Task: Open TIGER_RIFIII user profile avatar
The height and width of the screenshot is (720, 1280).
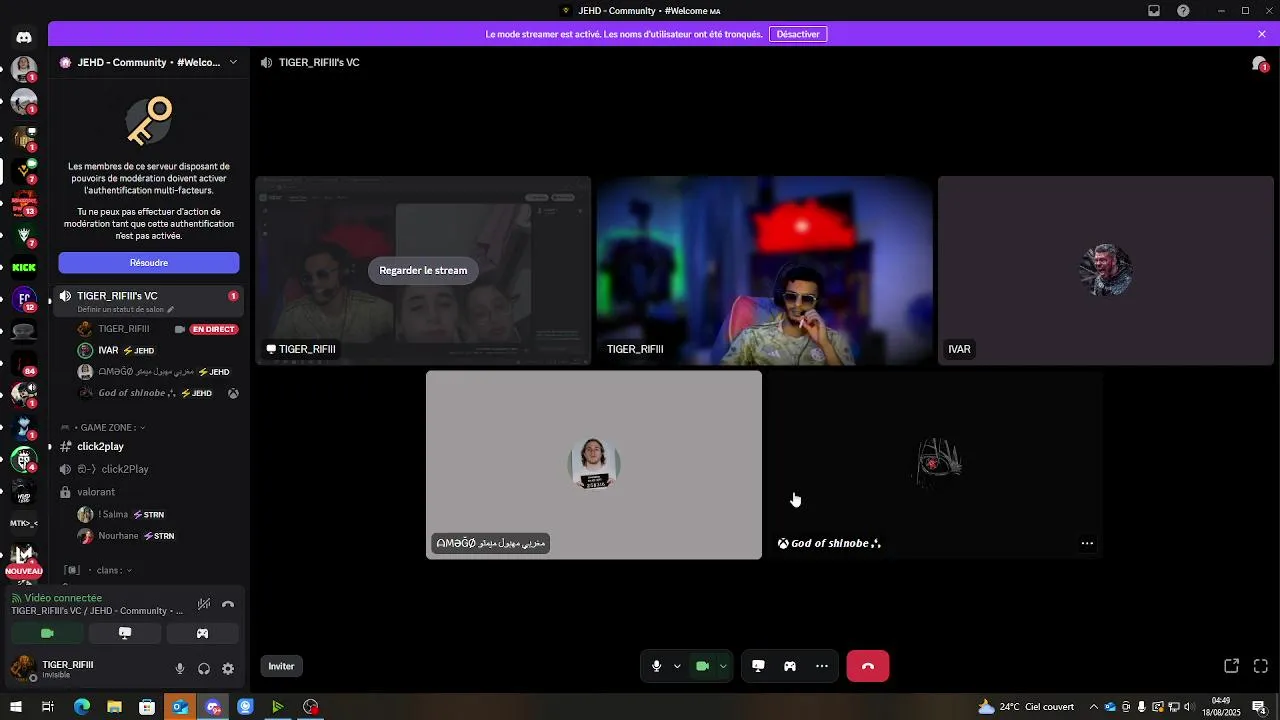Action: [23, 668]
